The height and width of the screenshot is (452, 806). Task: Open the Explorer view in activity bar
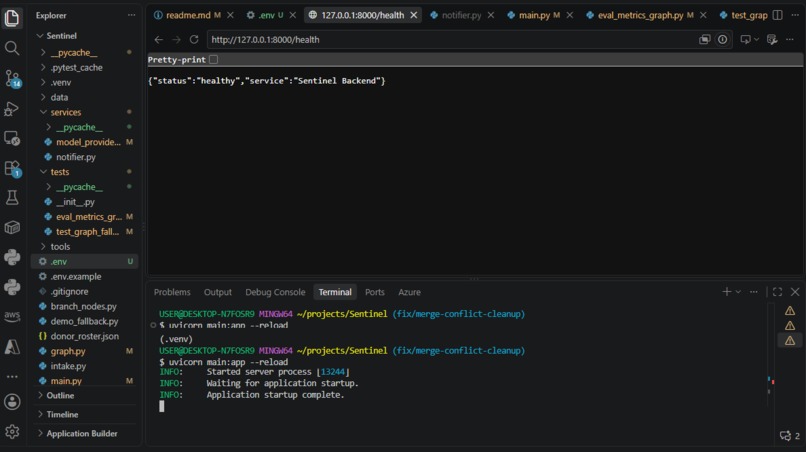tap(12, 19)
